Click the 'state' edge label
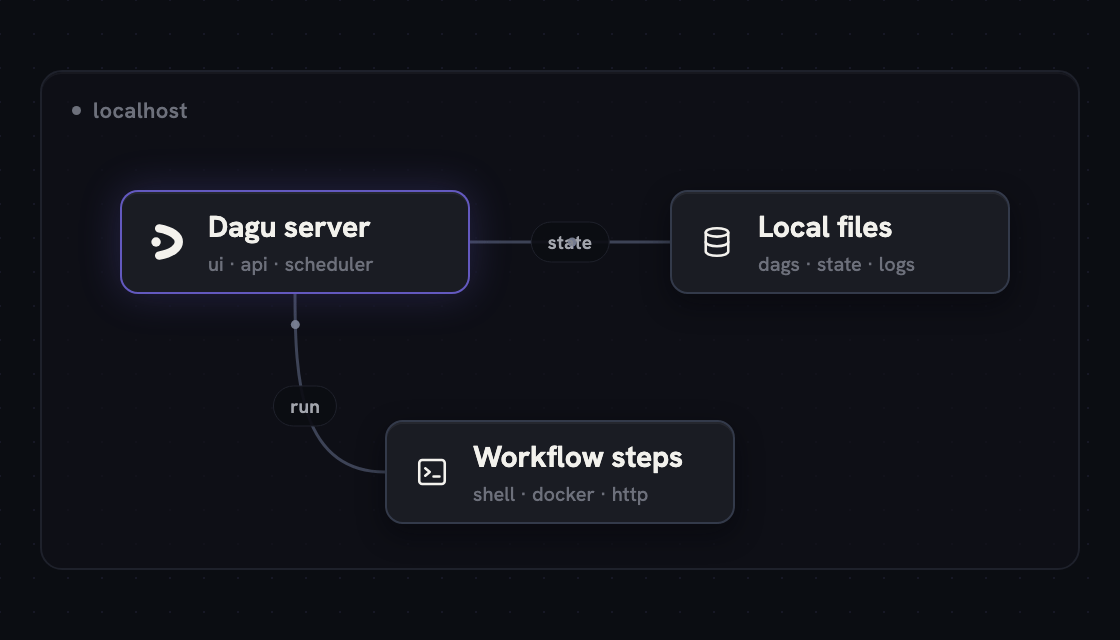Screen dimensions: 1120x640 569,242
